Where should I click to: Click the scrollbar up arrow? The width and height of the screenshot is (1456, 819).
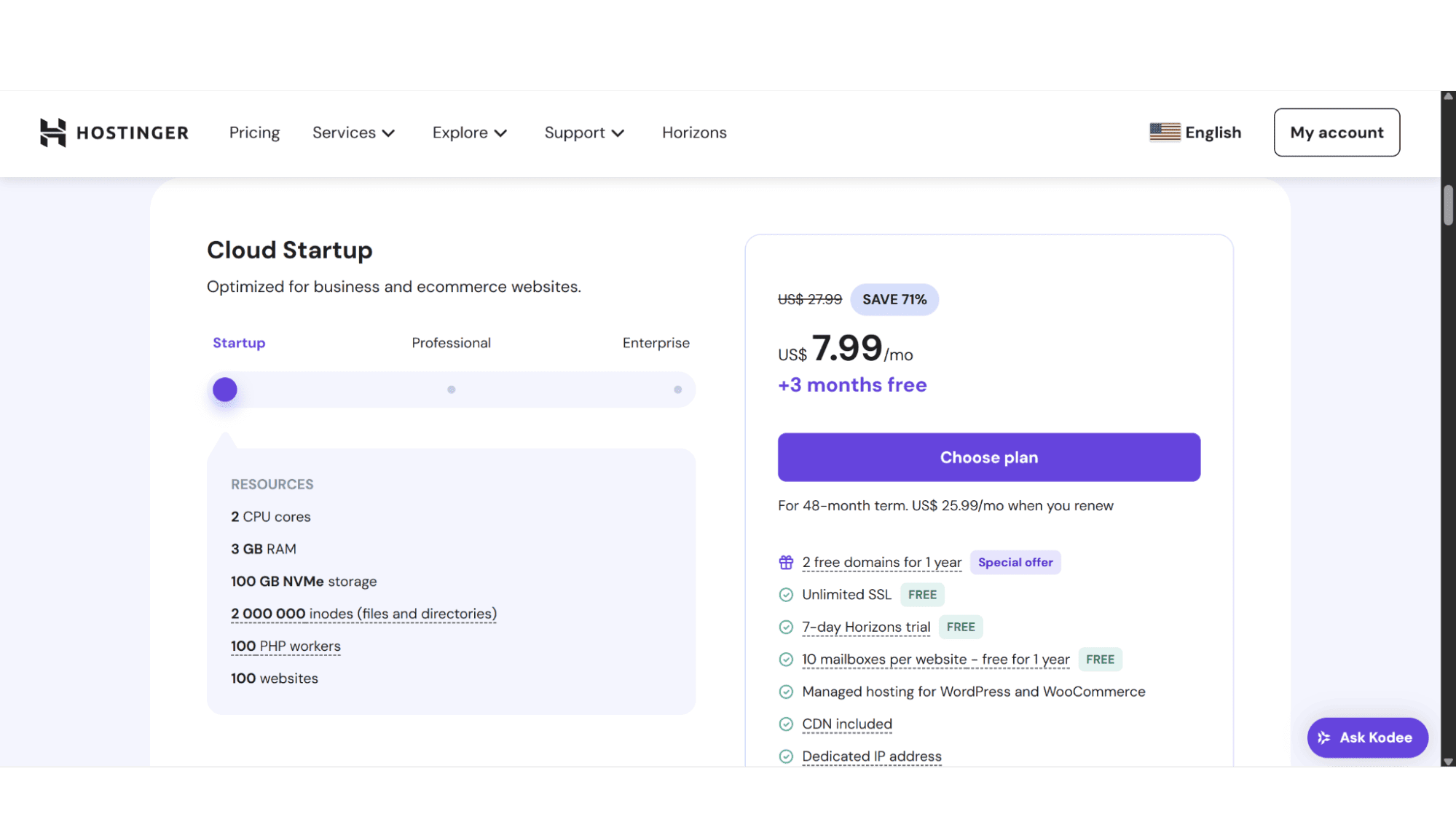pyautogui.click(x=1448, y=96)
